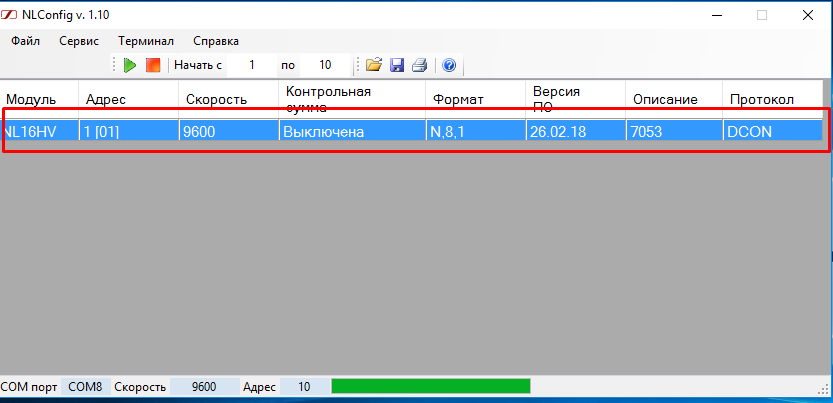The width and height of the screenshot is (833, 403).
Task: Click status bar address value 10
Action: (304, 387)
